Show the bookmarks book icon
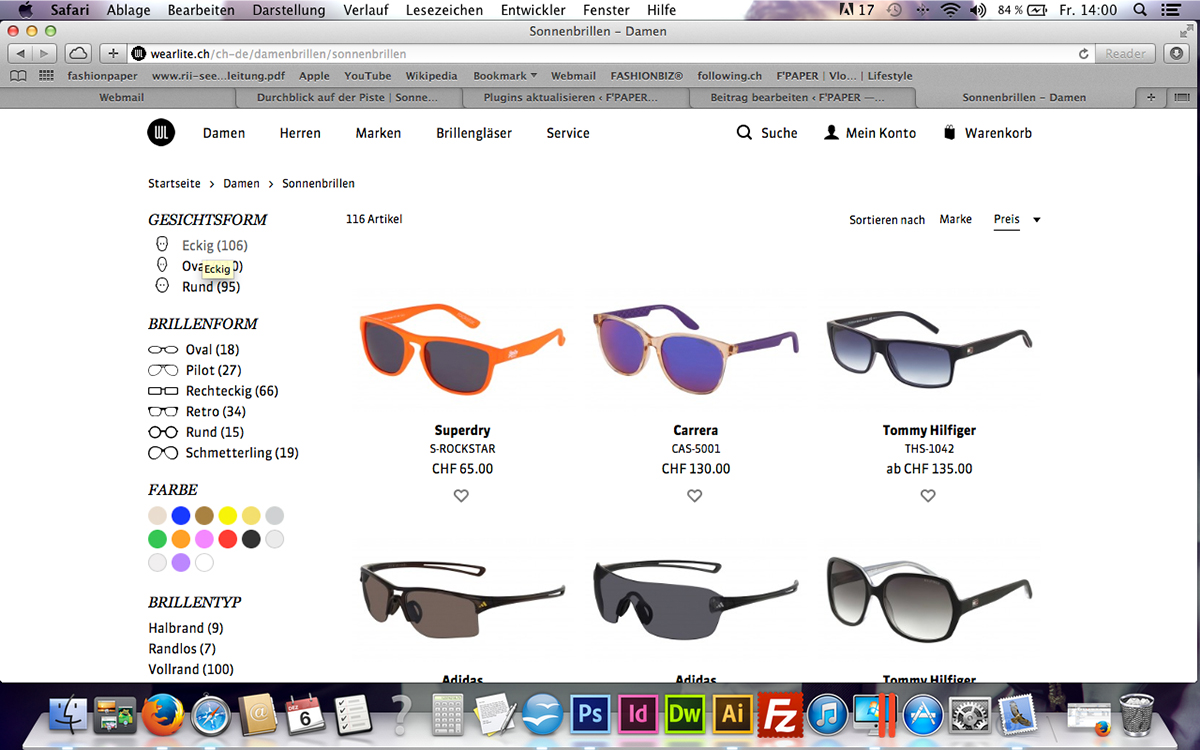1200x750 pixels. click(18, 75)
